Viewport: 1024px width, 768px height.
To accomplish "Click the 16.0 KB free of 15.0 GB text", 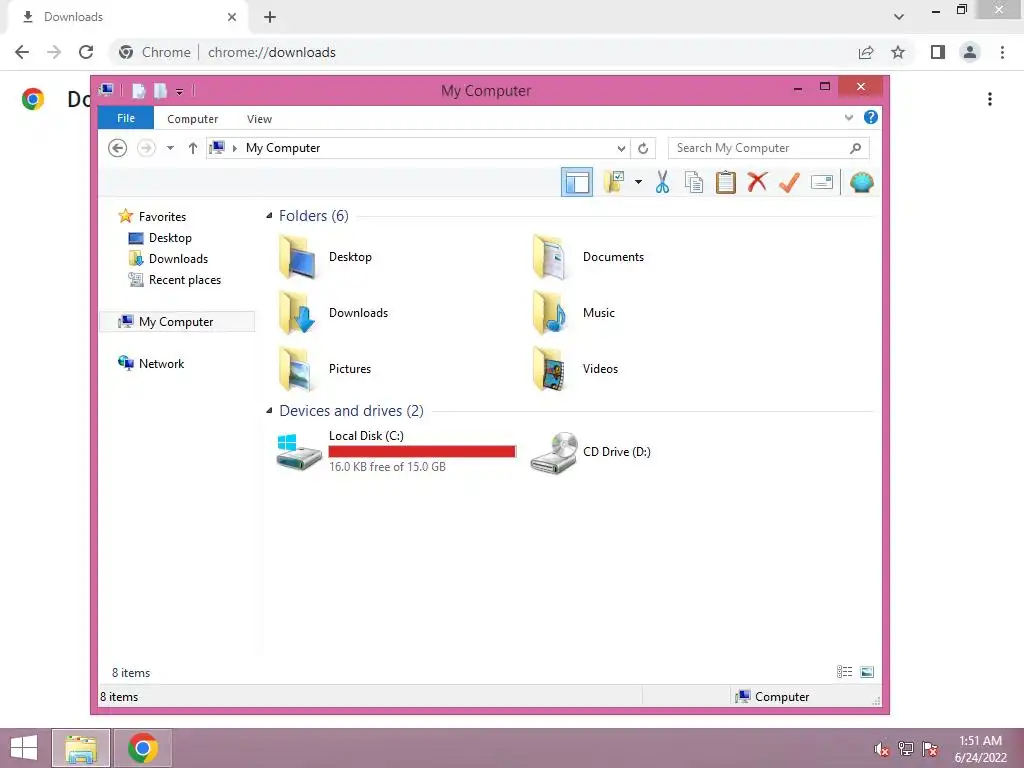I will (387, 467).
